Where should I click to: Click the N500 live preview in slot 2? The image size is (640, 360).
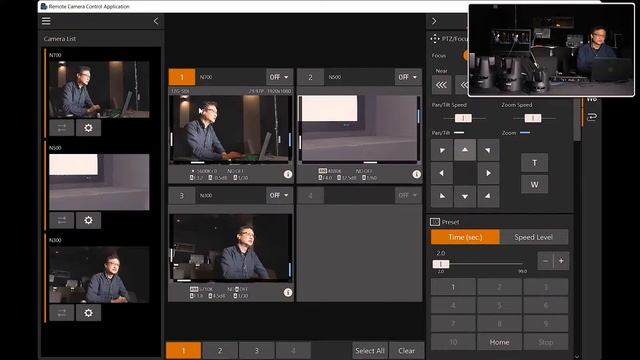pos(359,129)
